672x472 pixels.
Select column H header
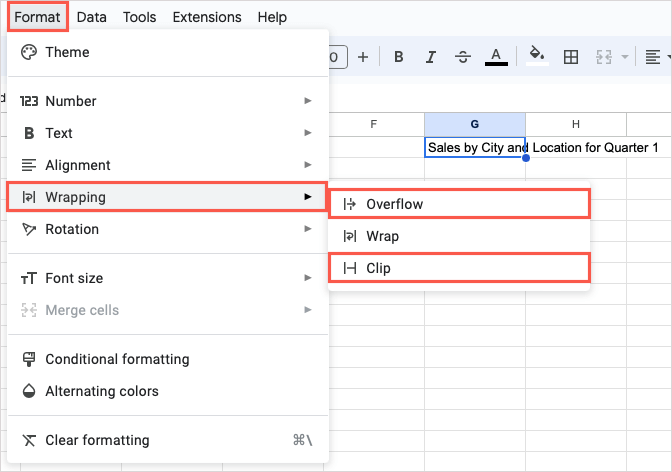576,124
